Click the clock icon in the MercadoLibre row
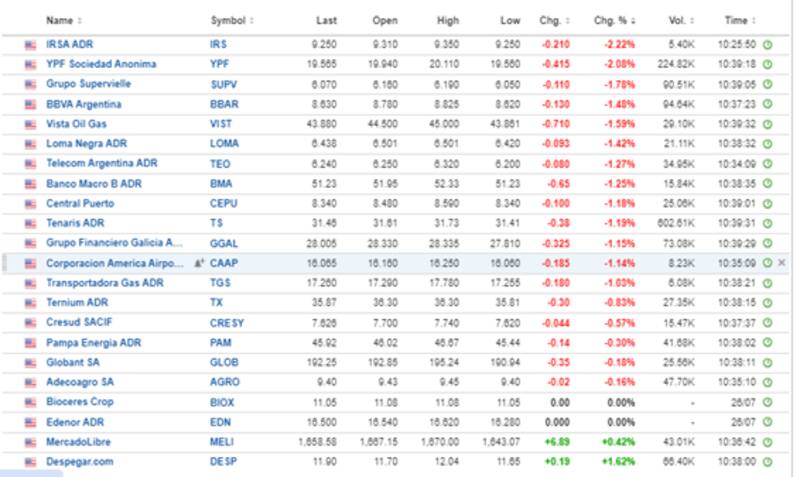 click(767, 441)
